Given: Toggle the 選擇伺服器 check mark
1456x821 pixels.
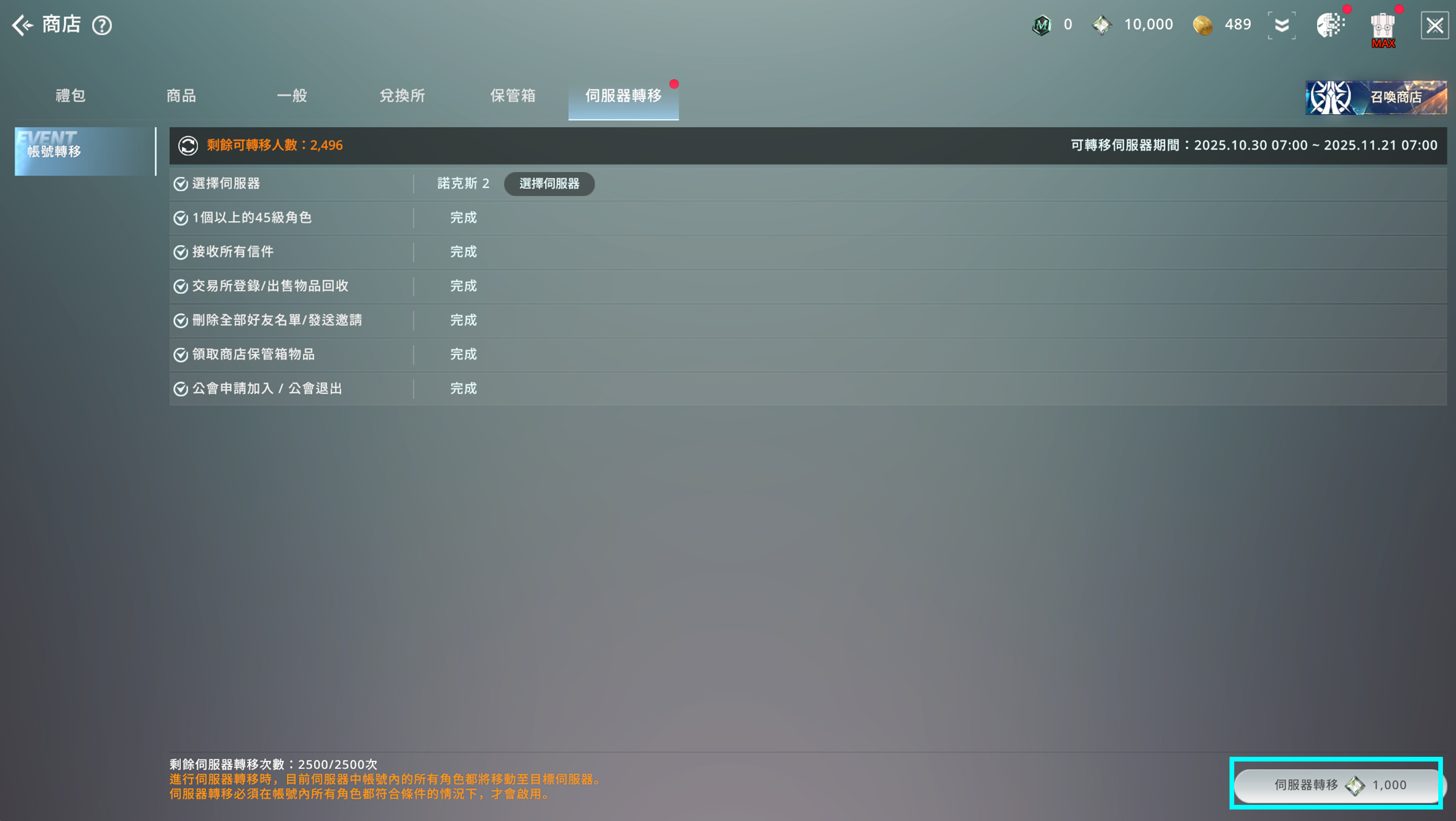Looking at the screenshot, I should (x=181, y=184).
